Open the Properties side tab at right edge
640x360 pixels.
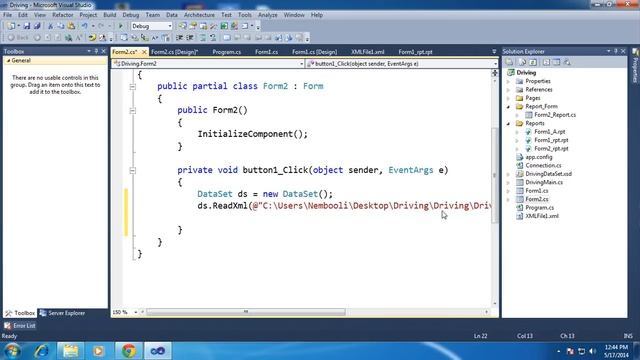(x=635, y=65)
